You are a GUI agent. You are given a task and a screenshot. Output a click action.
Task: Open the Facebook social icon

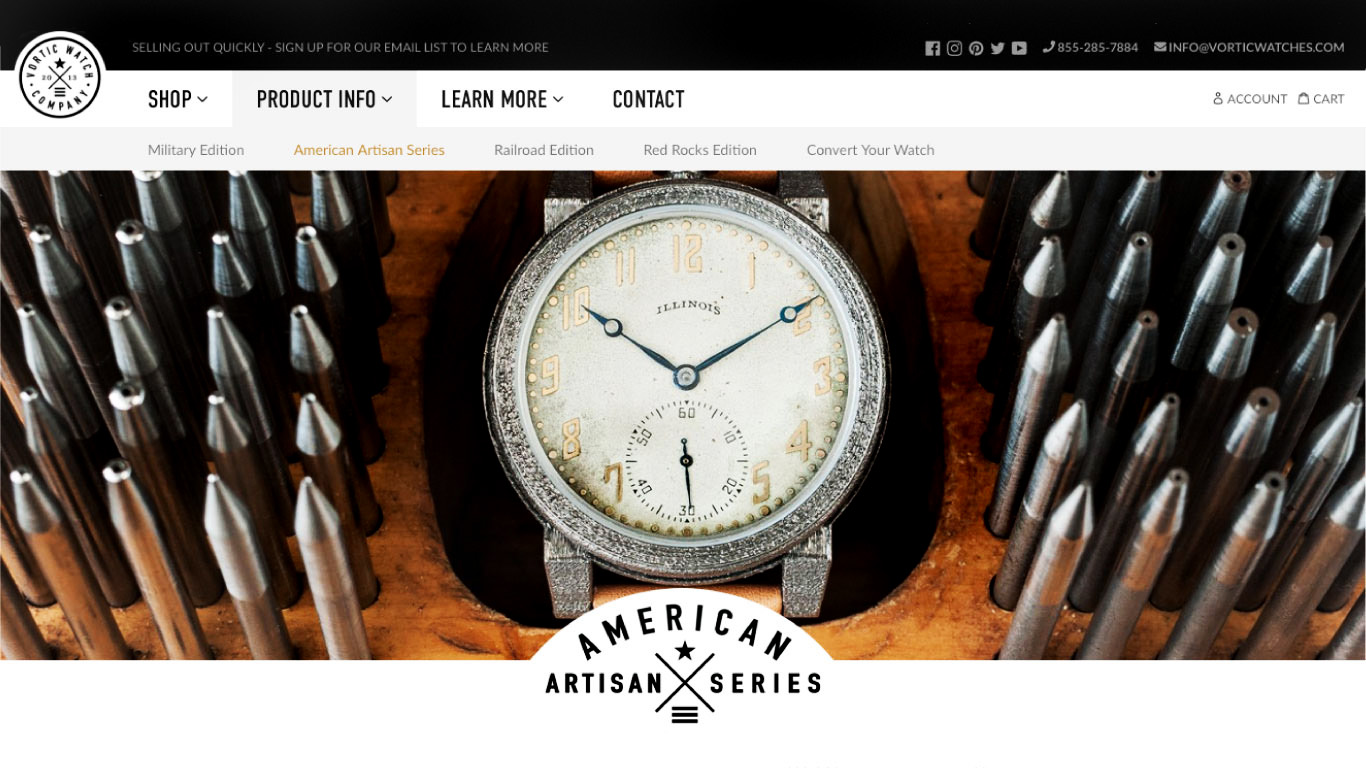[932, 48]
